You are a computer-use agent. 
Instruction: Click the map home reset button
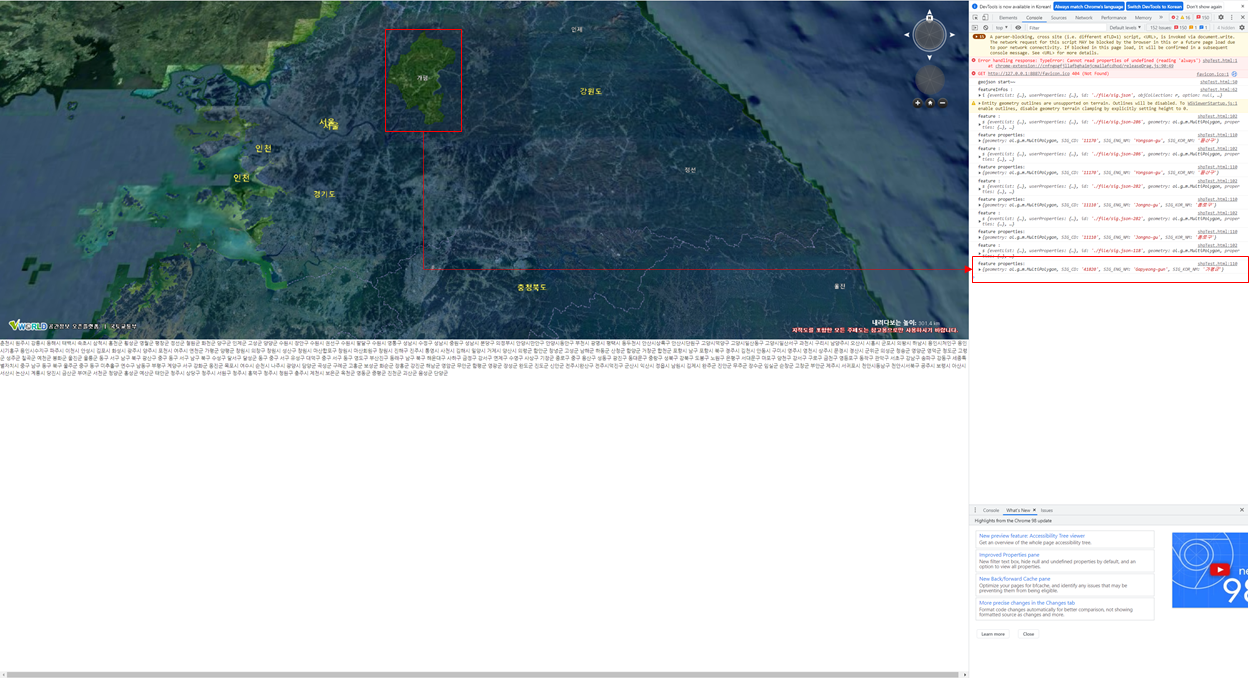[930, 103]
